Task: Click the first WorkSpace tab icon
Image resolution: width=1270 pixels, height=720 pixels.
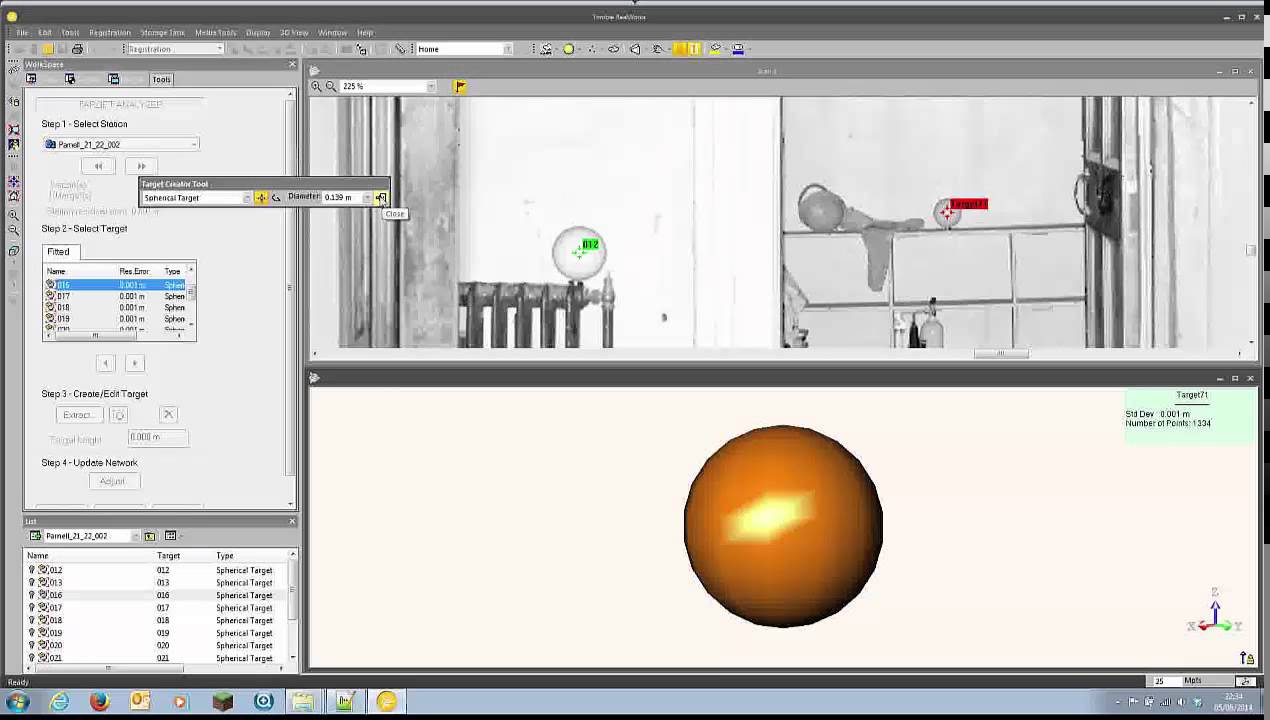Action: [31, 79]
